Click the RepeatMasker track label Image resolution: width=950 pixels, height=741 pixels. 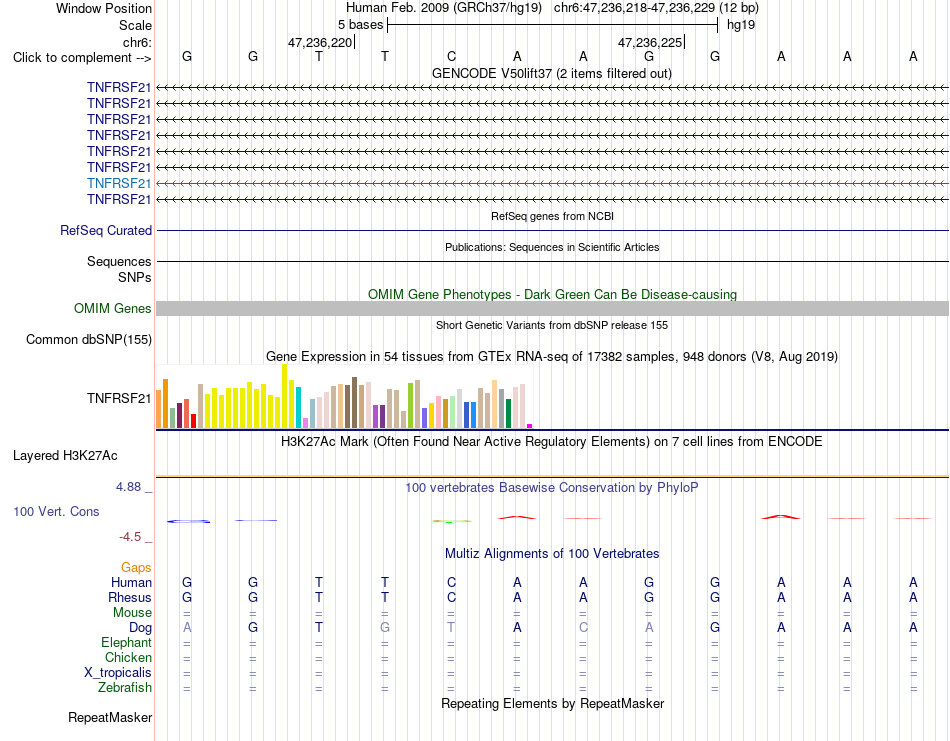(110, 717)
